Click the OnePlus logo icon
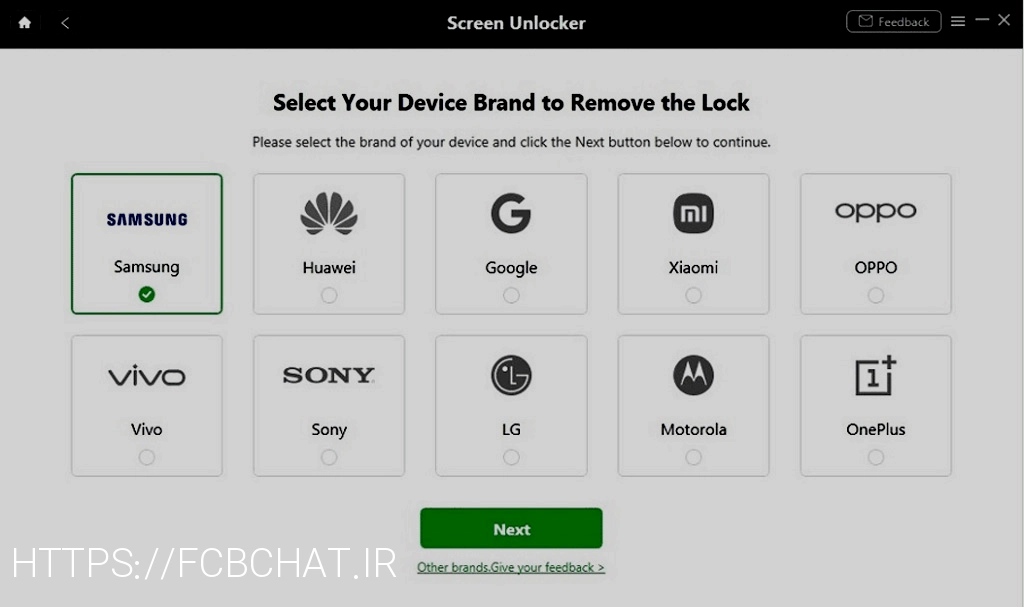Image resolution: width=1024 pixels, height=607 pixels. tap(875, 375)
